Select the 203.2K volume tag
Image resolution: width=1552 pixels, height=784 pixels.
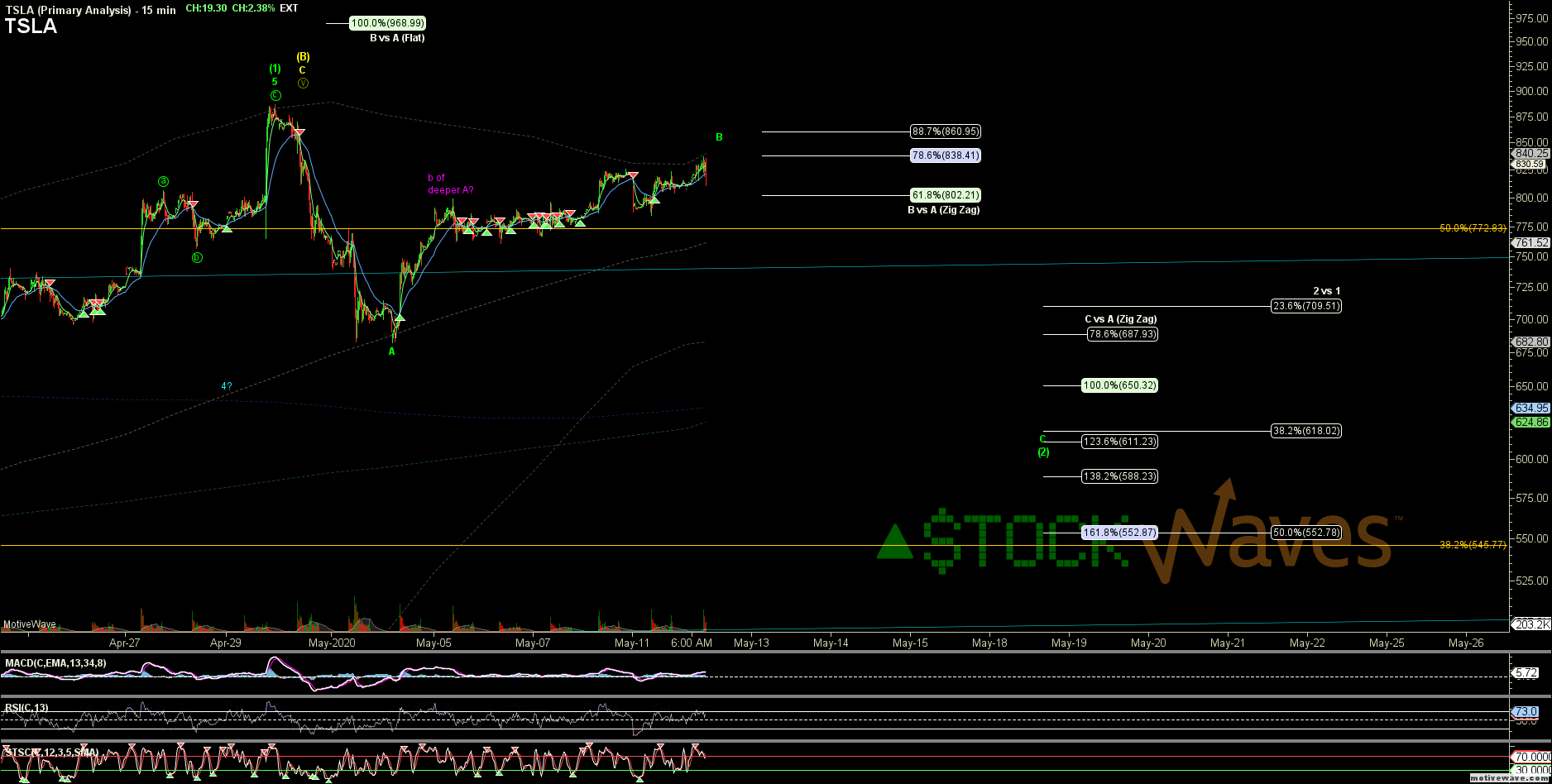[1531, 624]
